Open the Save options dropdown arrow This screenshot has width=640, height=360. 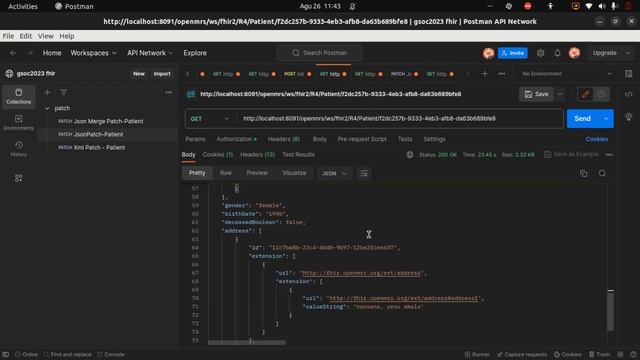click(560, 94)
